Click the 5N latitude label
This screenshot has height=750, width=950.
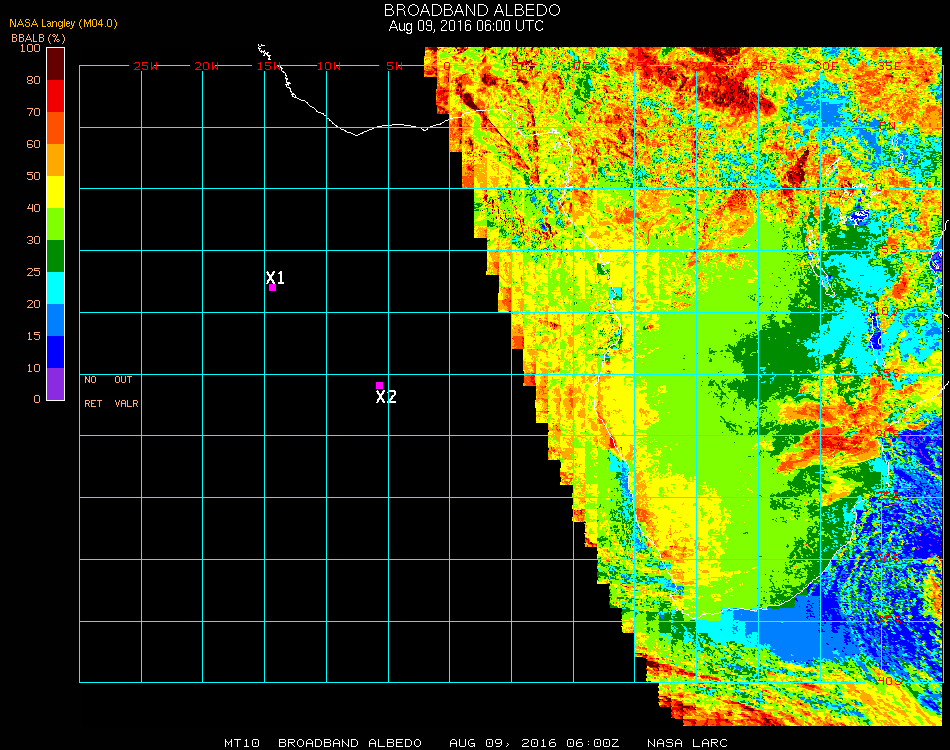[x=888, y=126]
